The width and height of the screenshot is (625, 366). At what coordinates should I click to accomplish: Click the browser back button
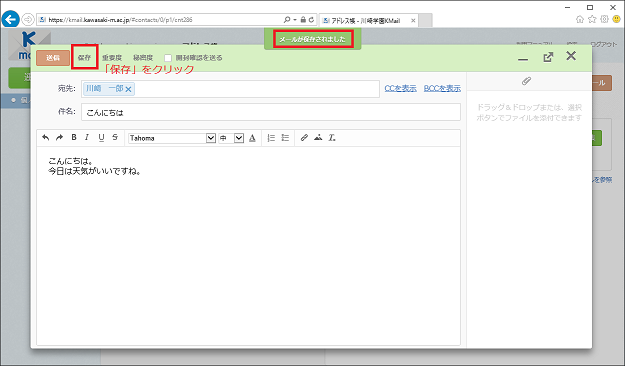pyautogui.click(x=10, y=19)
